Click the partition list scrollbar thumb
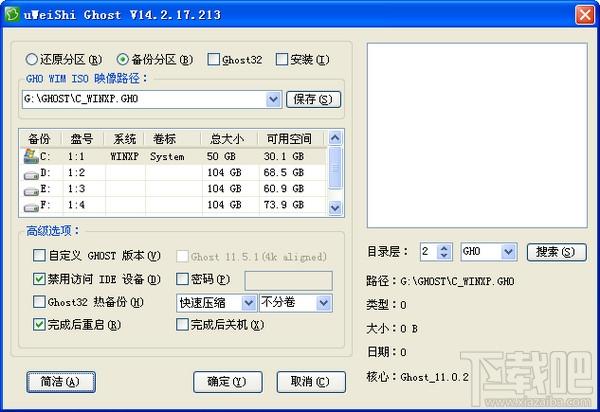 point(335,168)
